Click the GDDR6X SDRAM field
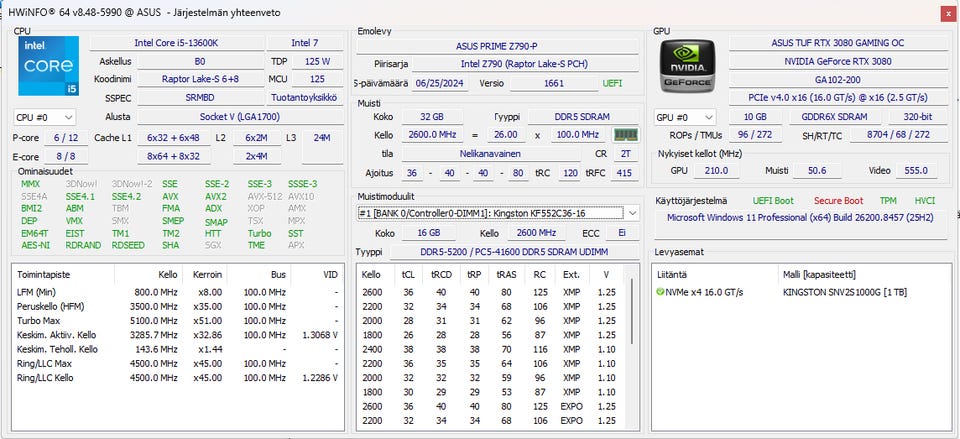Screen dimensions: 960x439 tap(834, 117)
